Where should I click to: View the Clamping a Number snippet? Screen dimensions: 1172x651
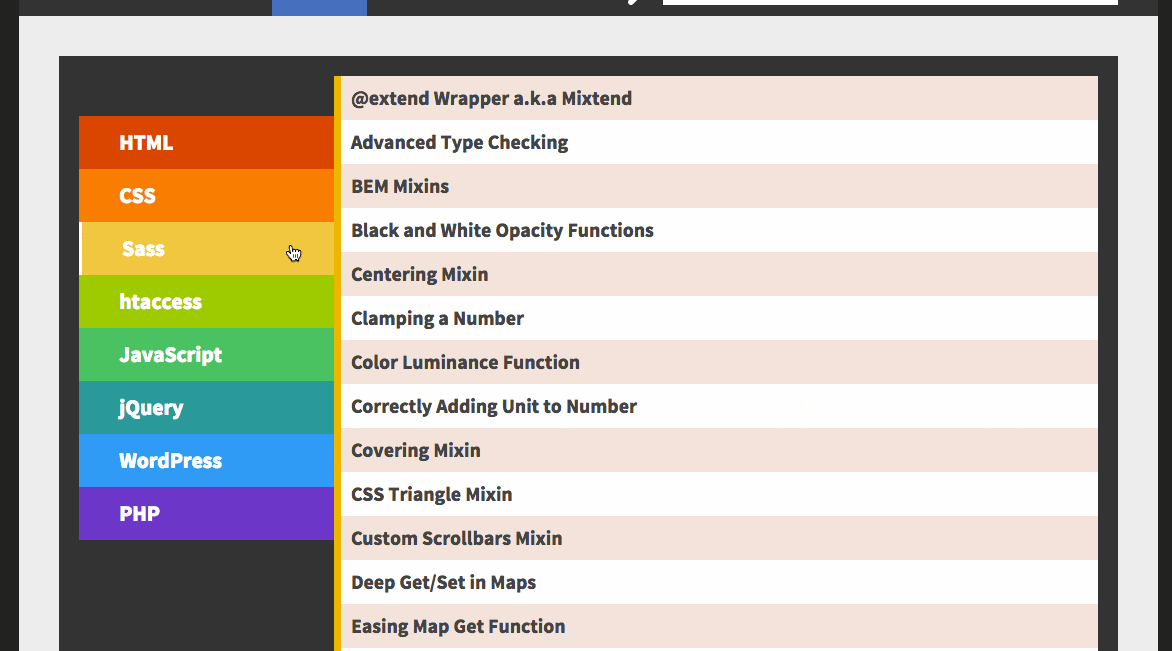719,318
